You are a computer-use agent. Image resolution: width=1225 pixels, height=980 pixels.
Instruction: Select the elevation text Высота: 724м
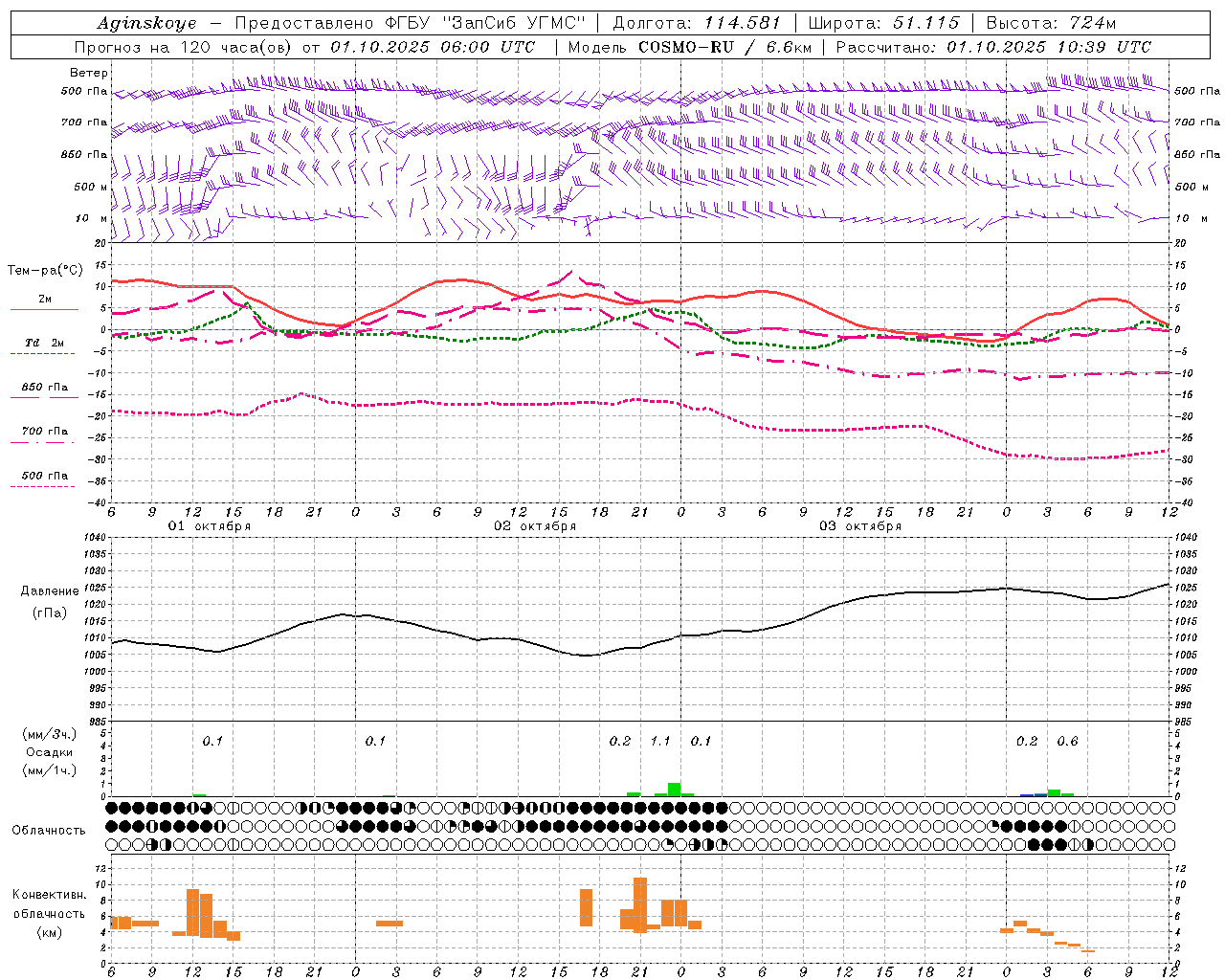pos(1051,23)
